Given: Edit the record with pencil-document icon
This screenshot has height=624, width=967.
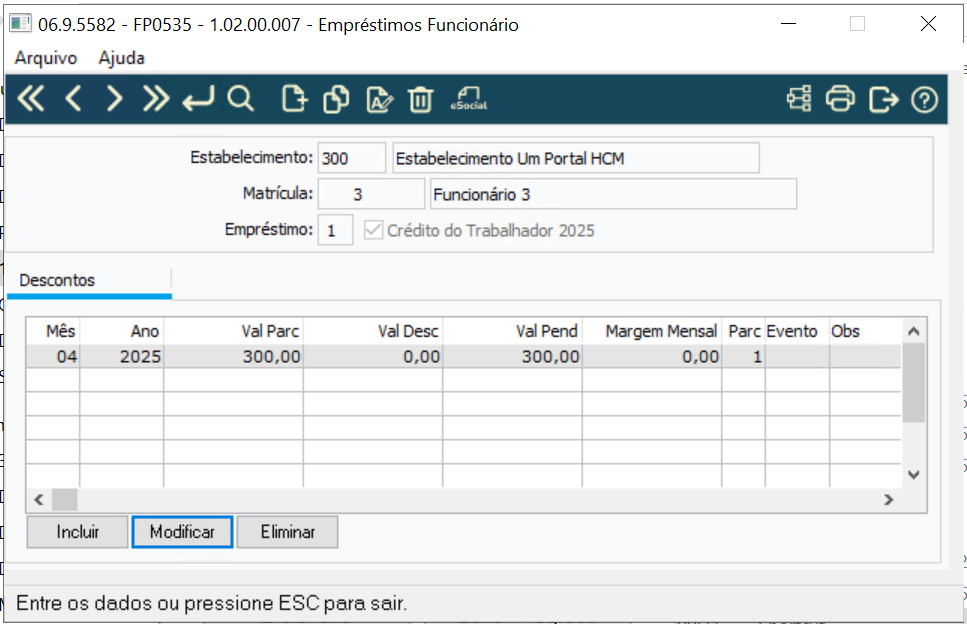Looking at the screenshot, I should point(379,99).
